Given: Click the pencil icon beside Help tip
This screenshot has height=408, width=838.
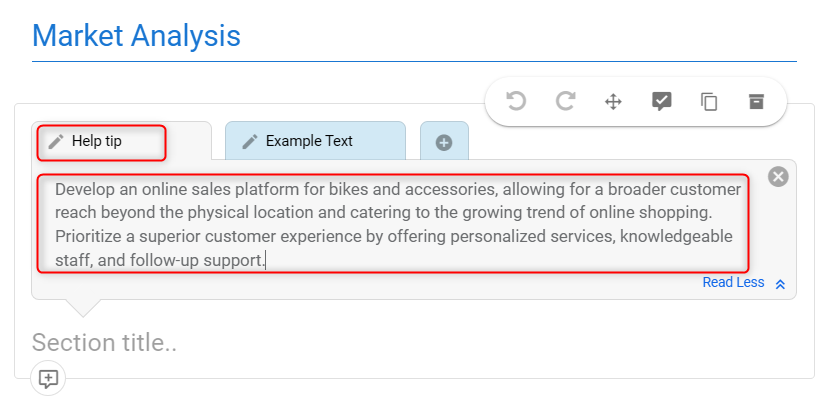Looking at the screenshot, I should tap(56, 142).
